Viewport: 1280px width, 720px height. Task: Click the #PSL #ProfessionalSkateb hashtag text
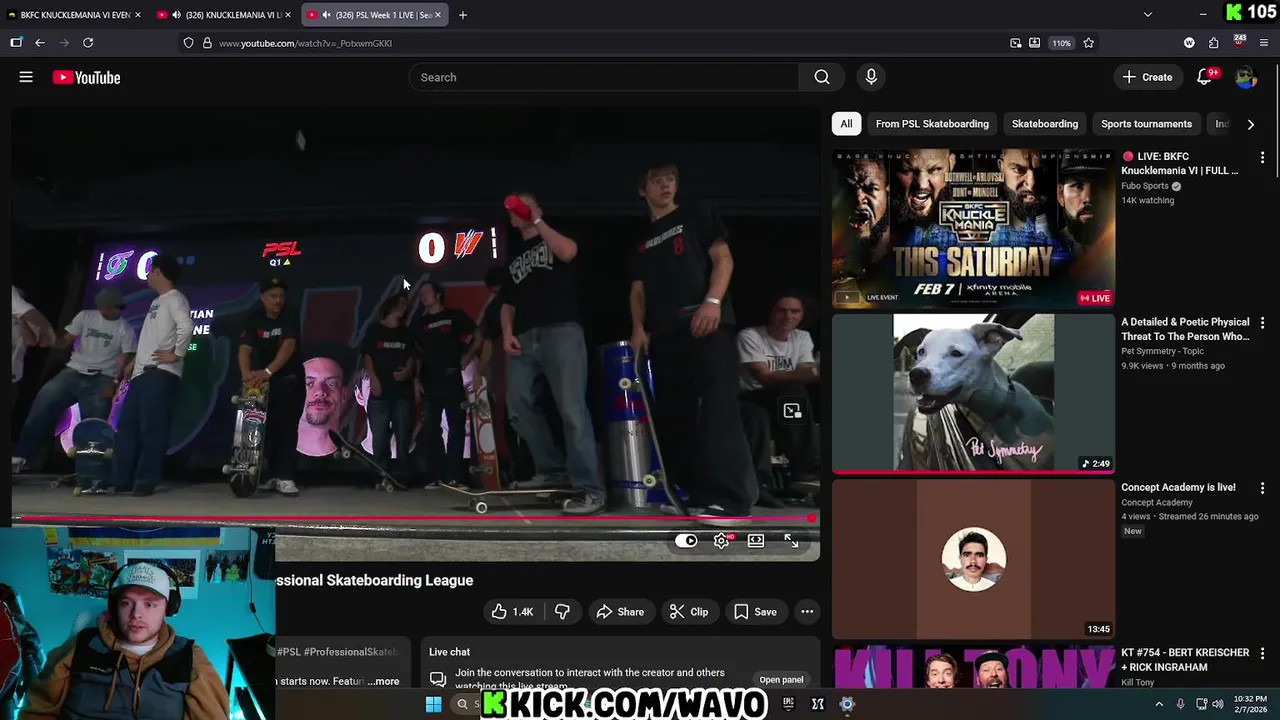pos(337,652)
